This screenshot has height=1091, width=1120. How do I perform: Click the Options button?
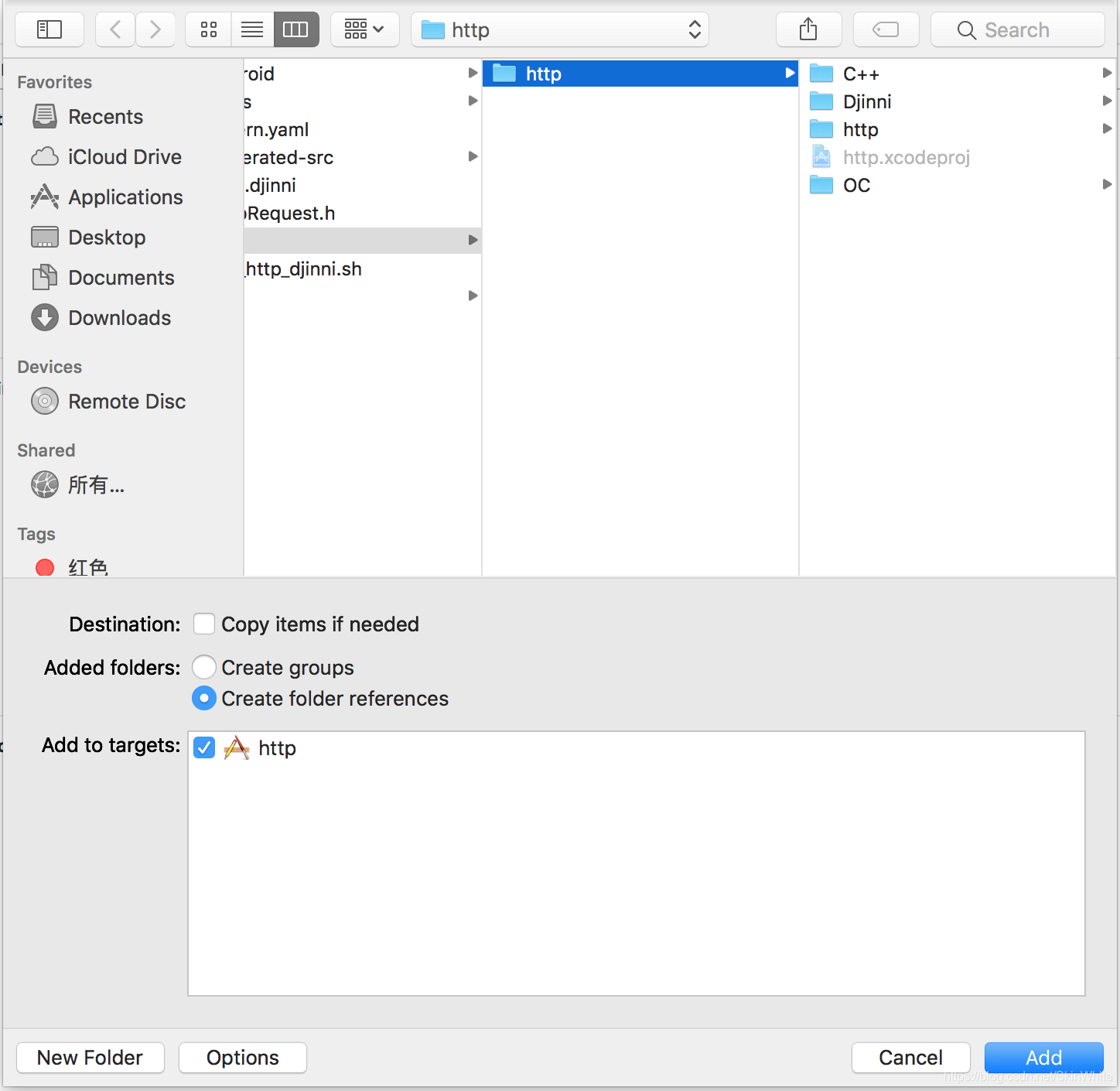point(243,1058)
